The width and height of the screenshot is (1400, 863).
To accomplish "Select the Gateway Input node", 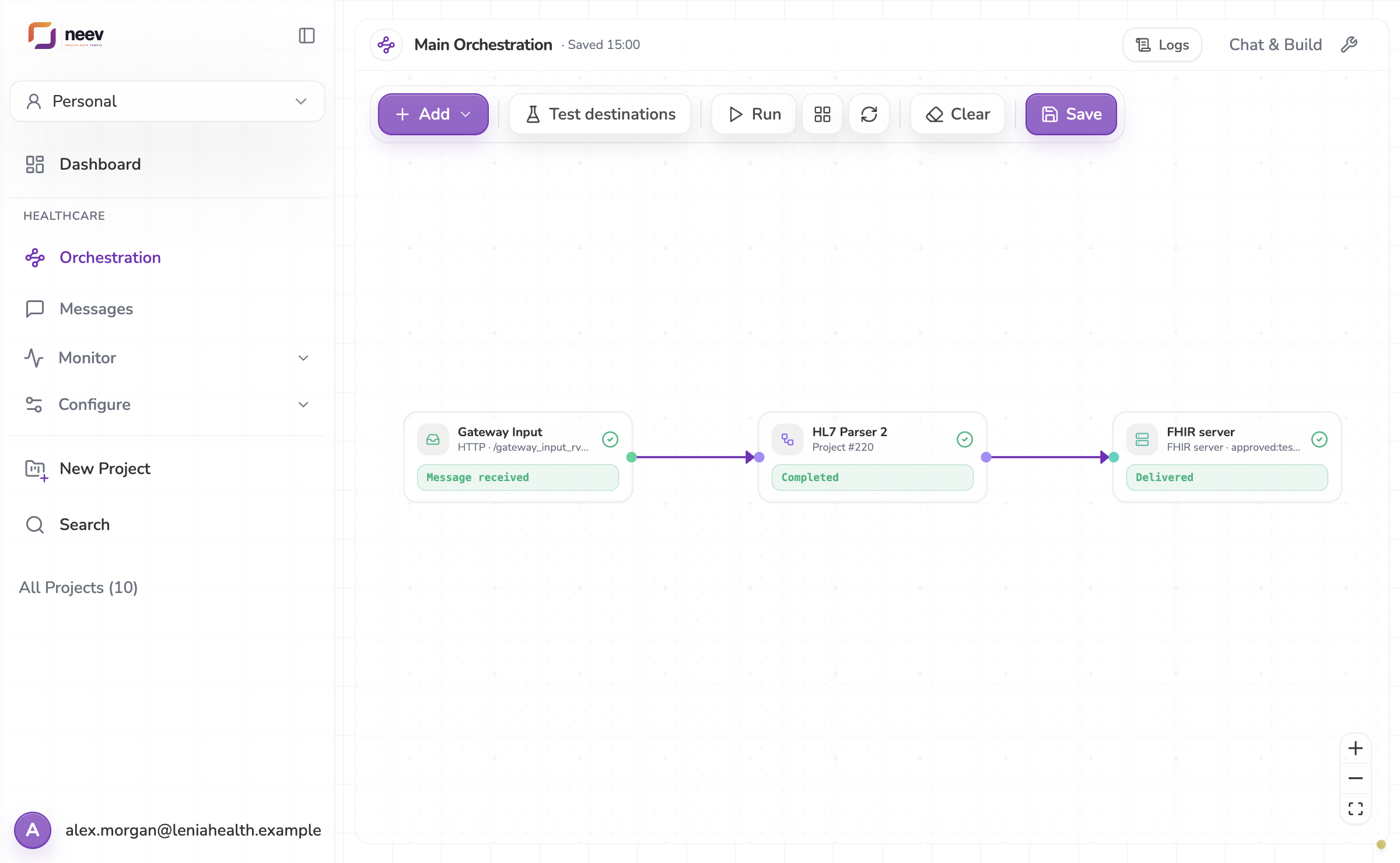I will [x=518, y=457].
